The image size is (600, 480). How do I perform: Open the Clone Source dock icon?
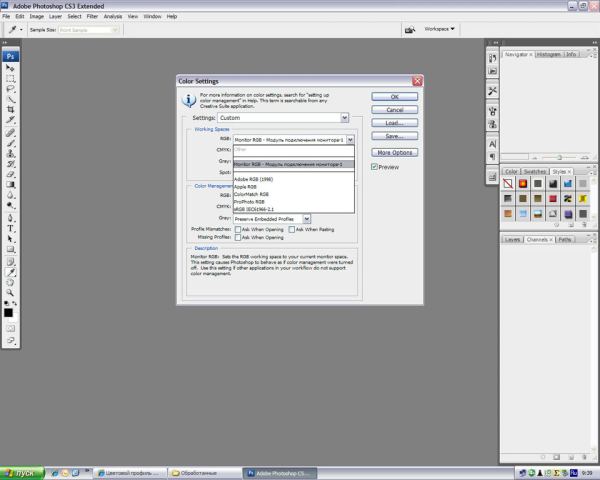[x=492, y=124]
